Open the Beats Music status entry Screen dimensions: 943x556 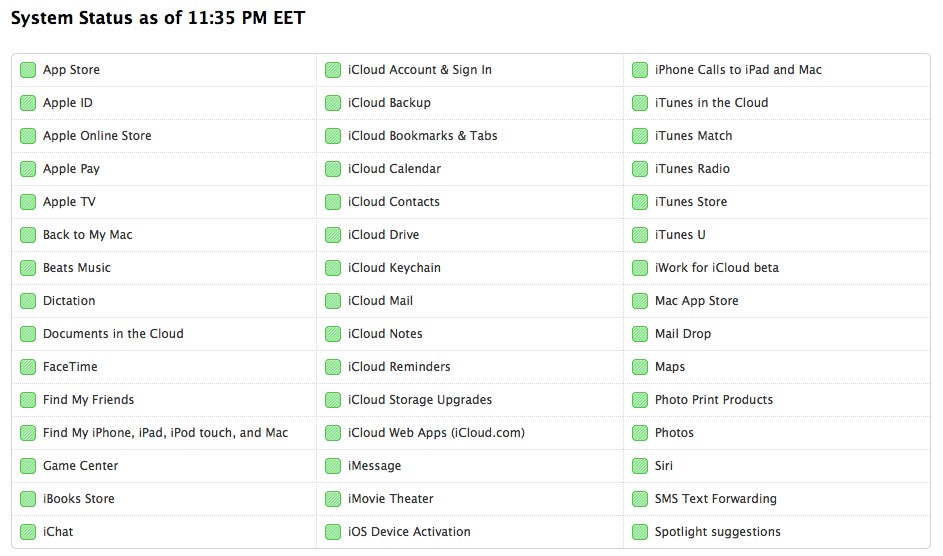click(77, 268)
